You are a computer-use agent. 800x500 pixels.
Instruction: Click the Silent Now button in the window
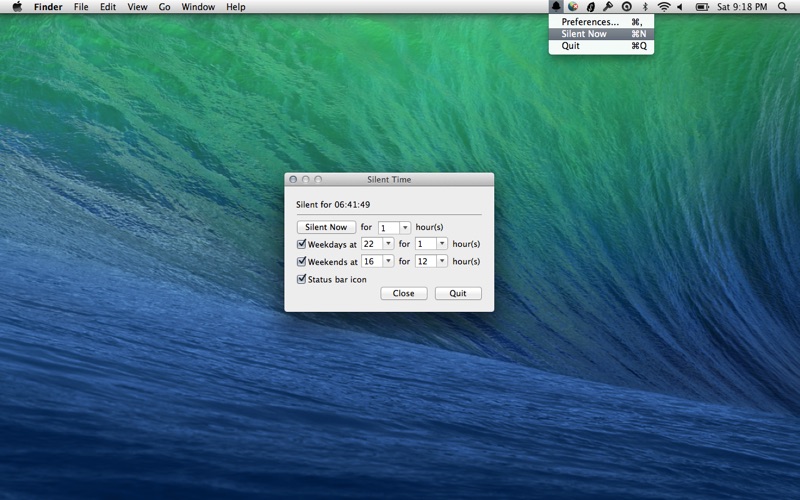point(326,227)
